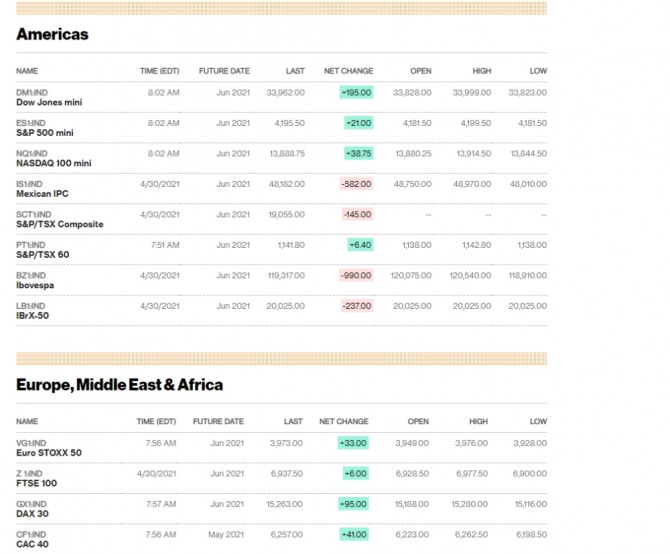Open the CAC 40 futures link

pos(32,544)
